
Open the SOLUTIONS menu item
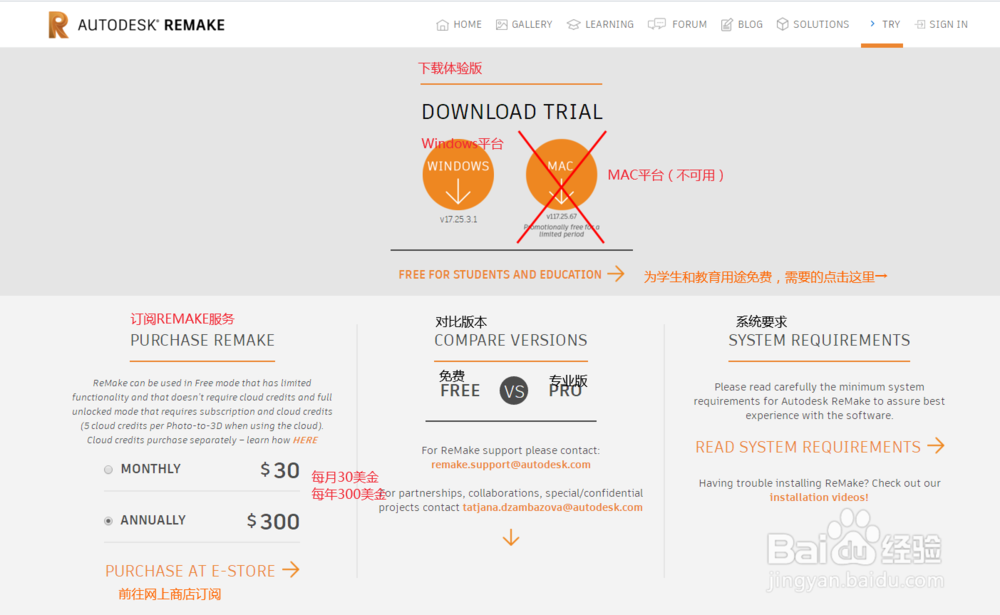pos(812,24)
